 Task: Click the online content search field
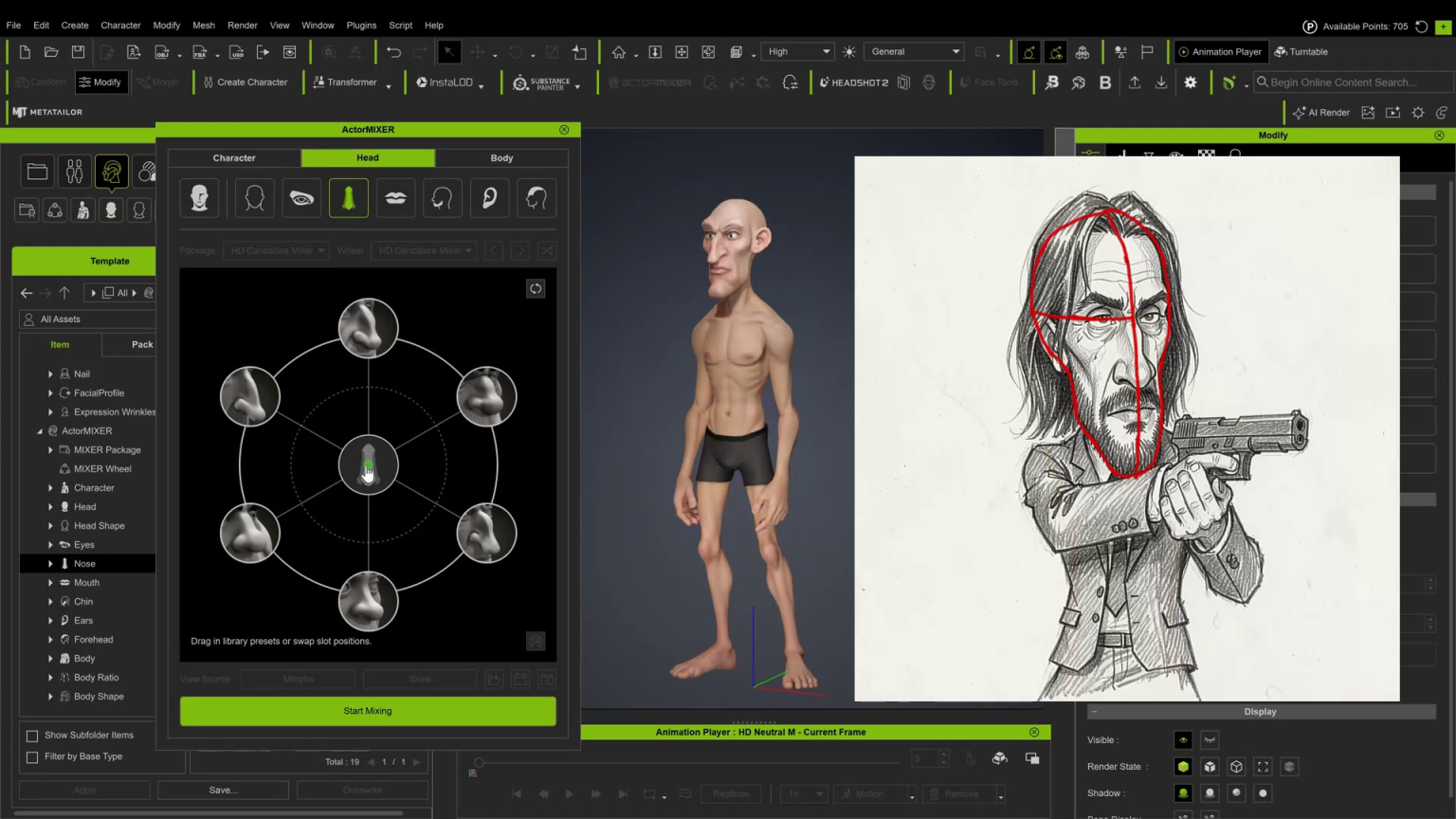coord(1353,82)
